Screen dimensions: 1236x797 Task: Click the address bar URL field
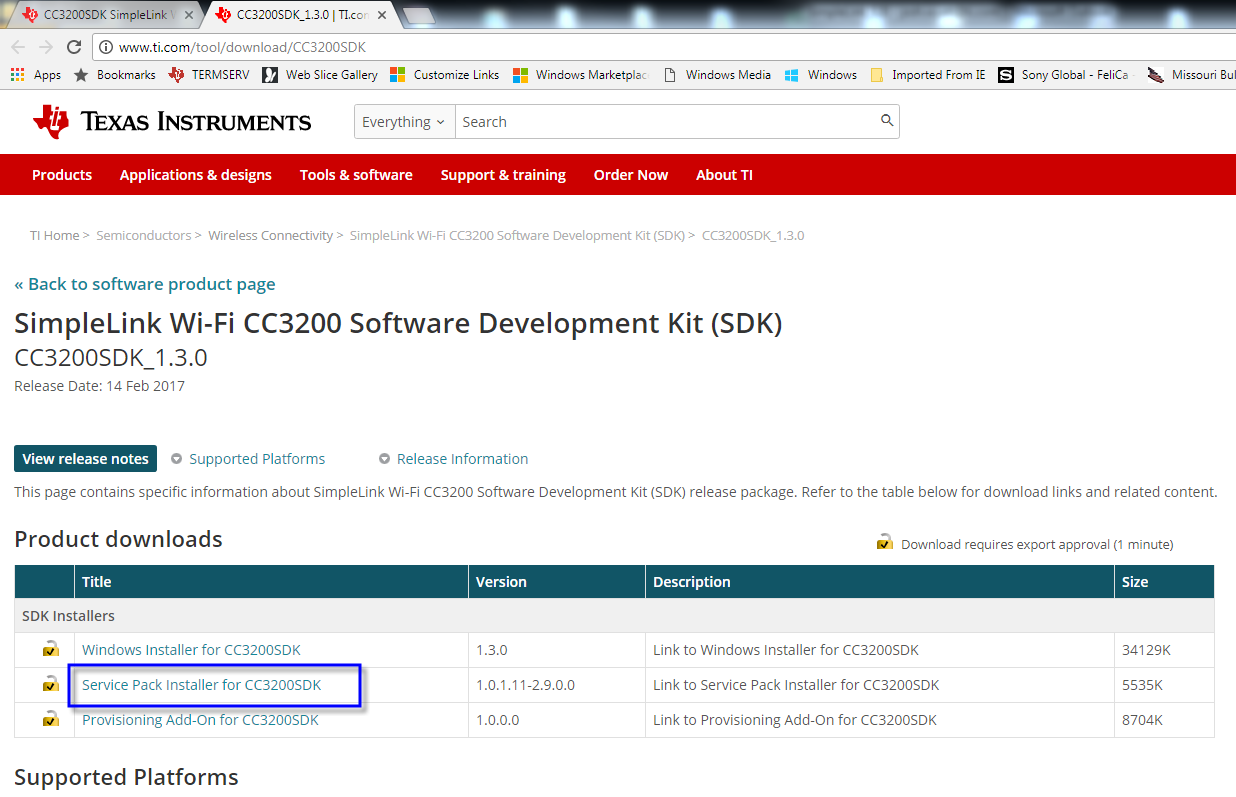(x=660, y=47)
